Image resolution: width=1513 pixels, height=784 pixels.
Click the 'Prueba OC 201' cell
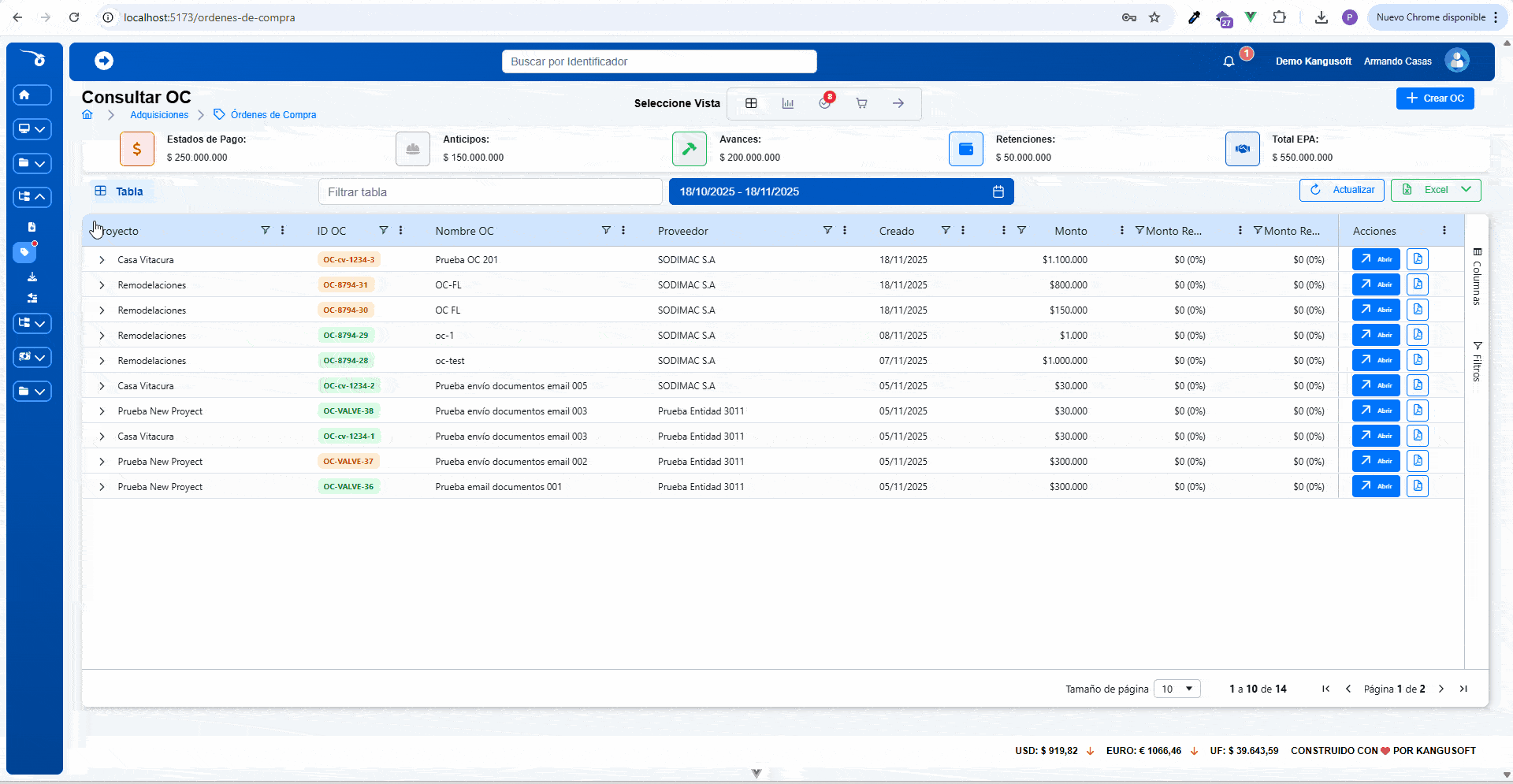click(467, 260)
